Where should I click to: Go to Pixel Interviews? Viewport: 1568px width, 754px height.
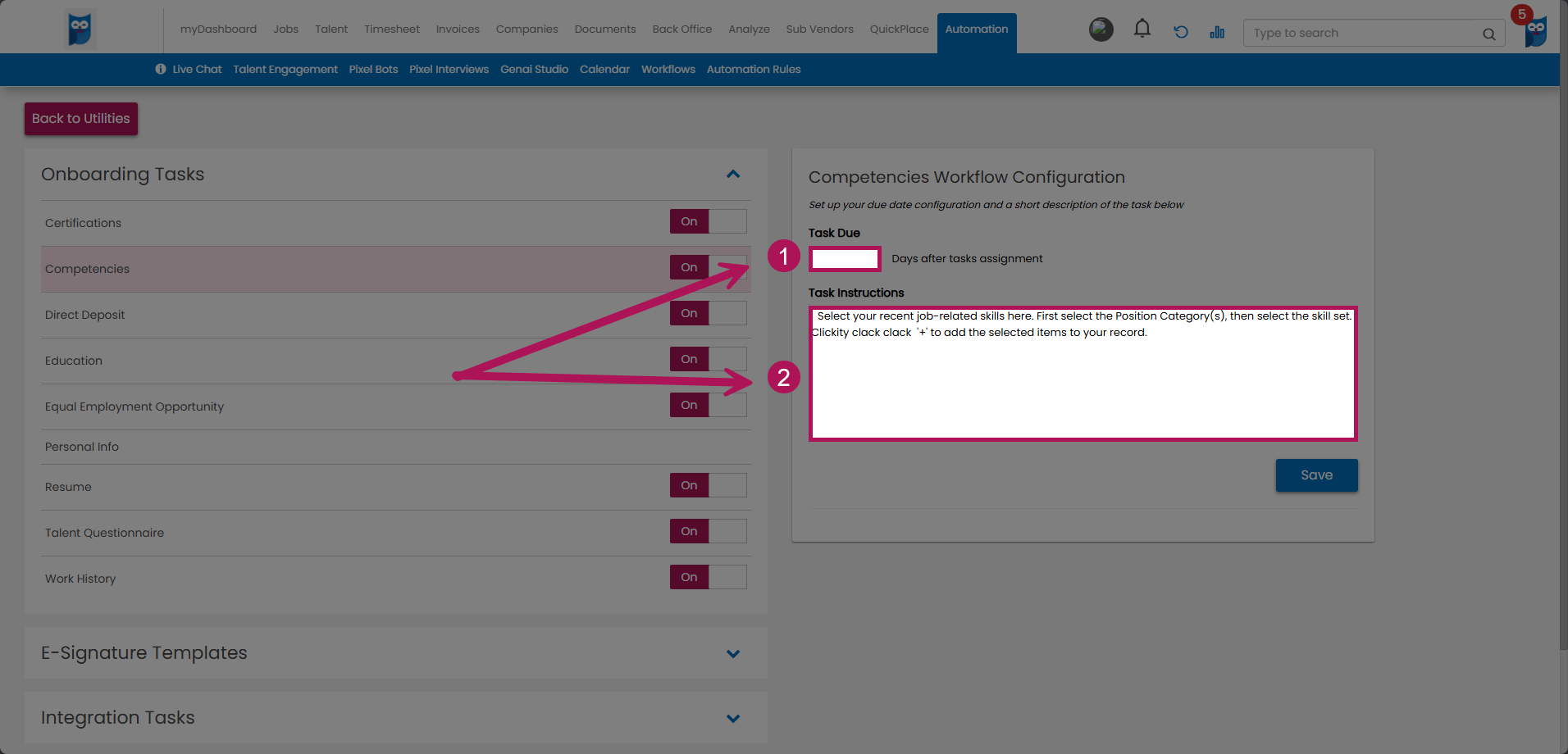pyautogui.click(x=449, y=69)
